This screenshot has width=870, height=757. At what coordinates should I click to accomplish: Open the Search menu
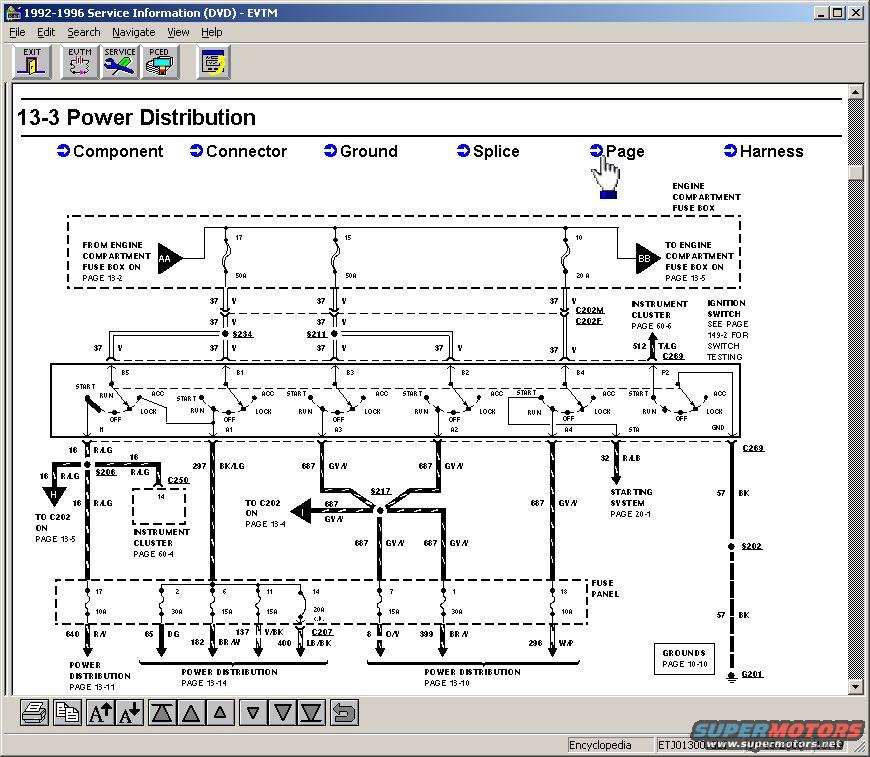[x=84, y=32]
